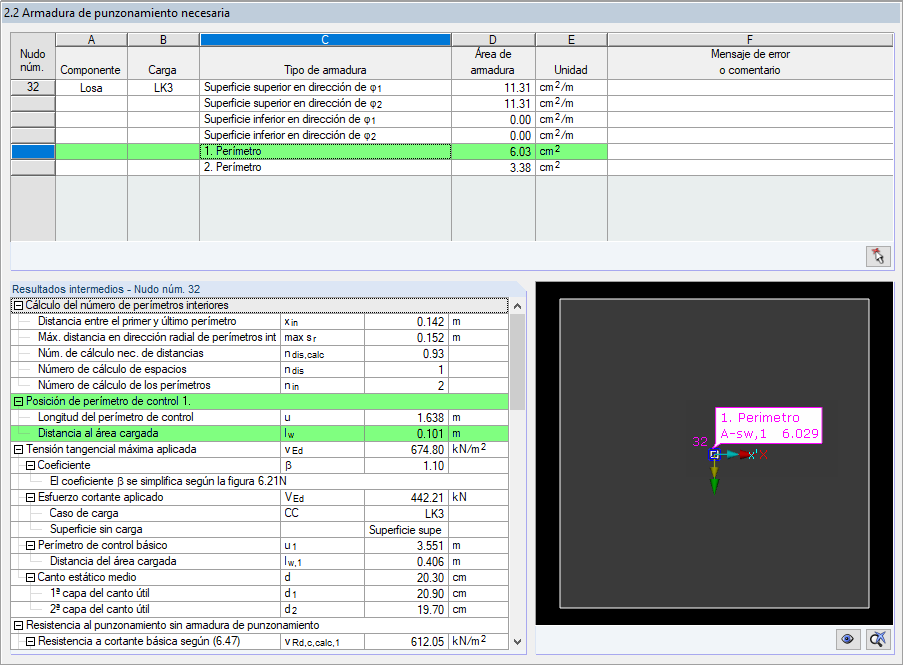Screen dimensions: 903x665
Task: Click the 3.38 area value cell
Action: [x=493, y=168]
